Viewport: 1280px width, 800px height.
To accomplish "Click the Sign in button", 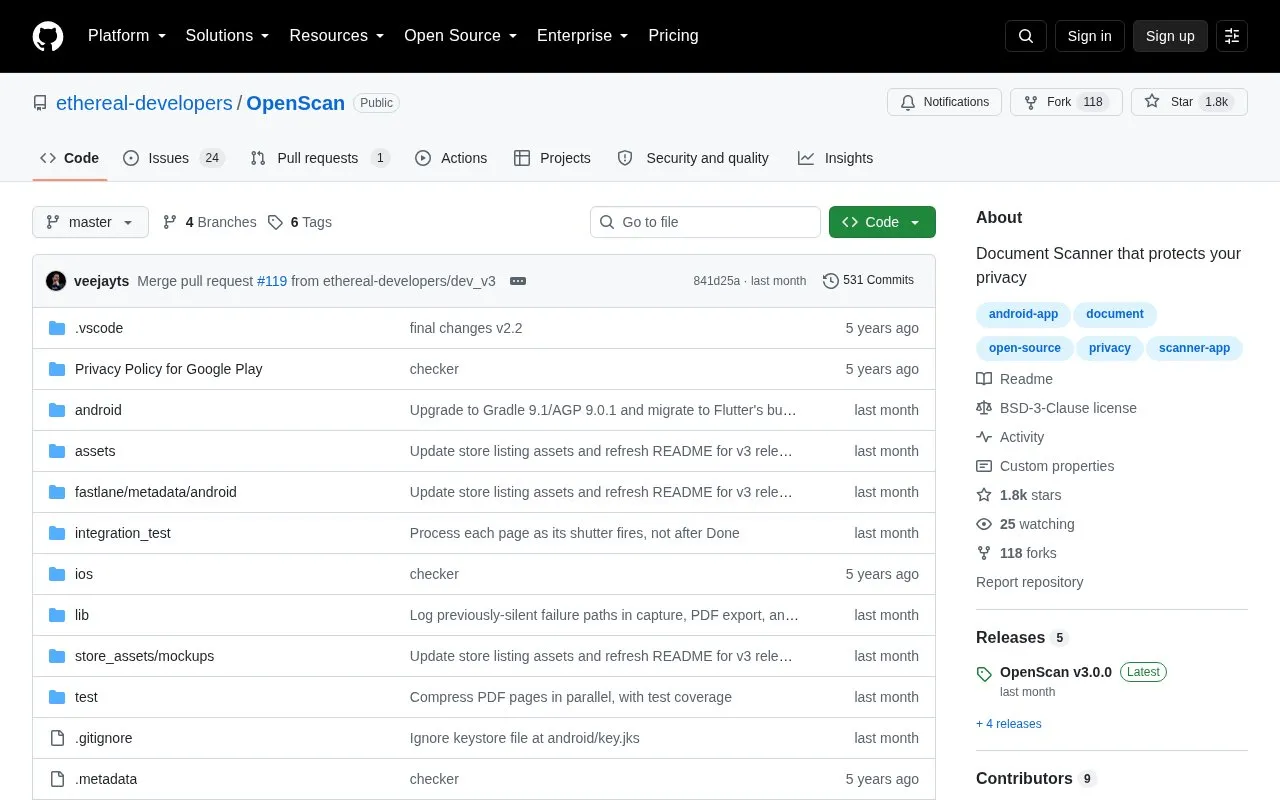I will click(x=1089, y=36).
